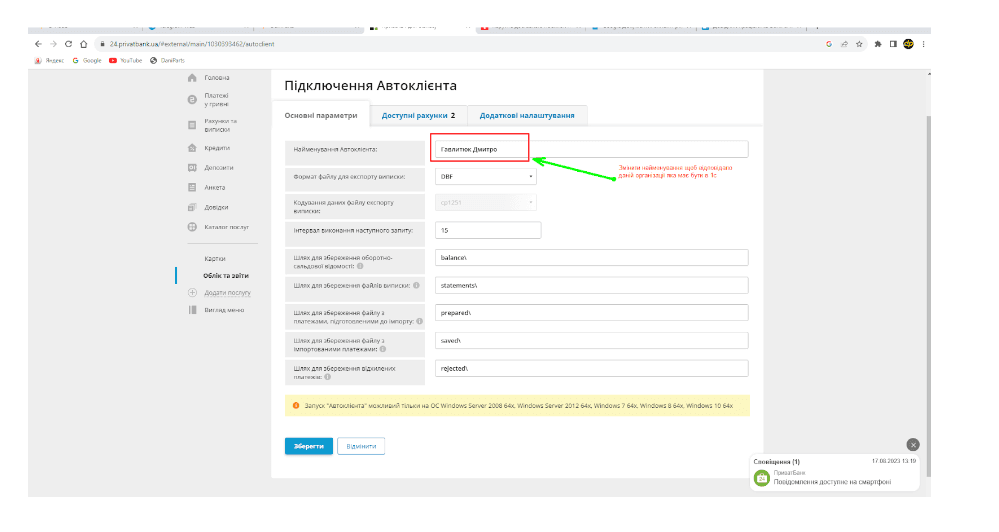Click the Додати послугу plus icon
The height and width of the screenshot is (532, 999).
pyautogui.click(x=192, y=292)
